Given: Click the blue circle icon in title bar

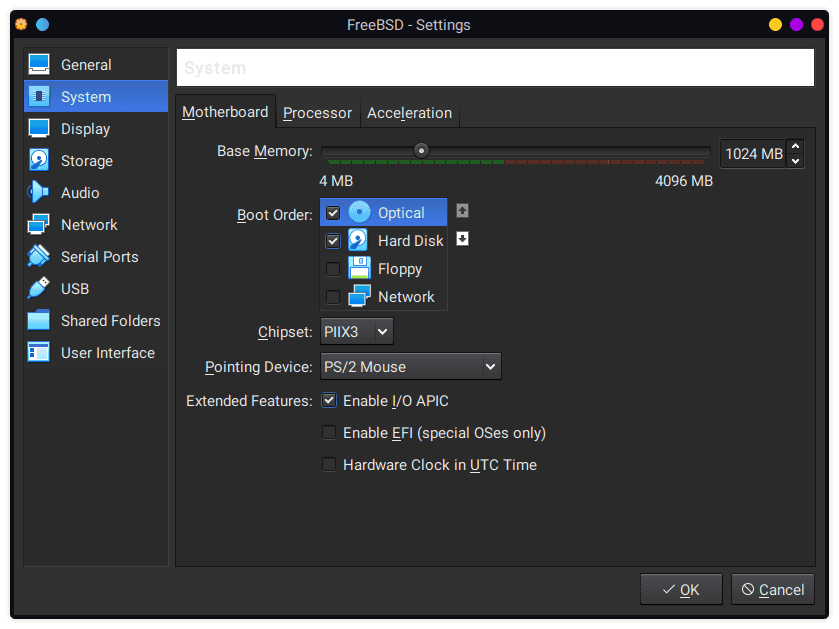Looking at the screenshot, I should (43, 25).
